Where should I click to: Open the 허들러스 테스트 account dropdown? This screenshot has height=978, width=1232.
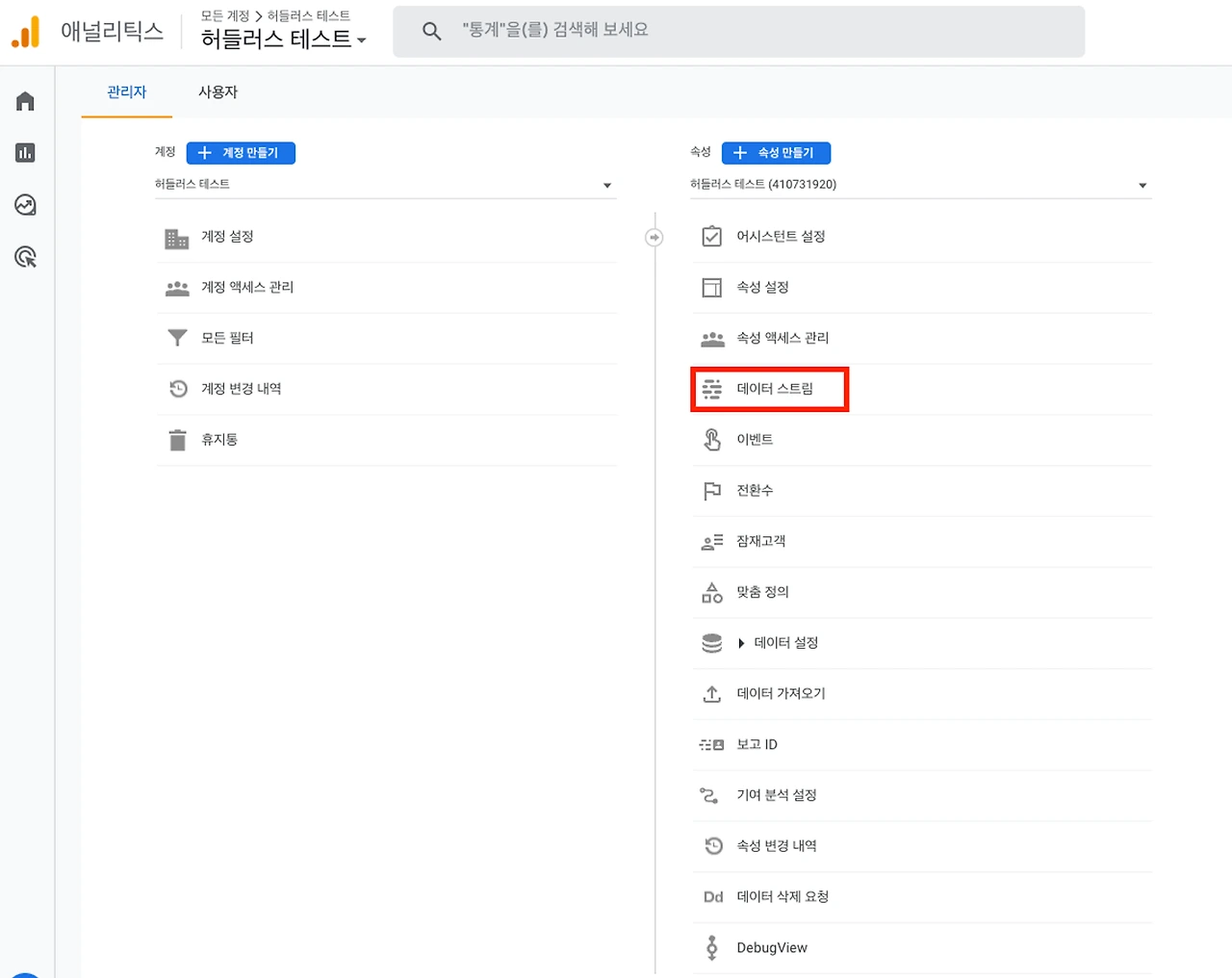(x=385, y=185)
